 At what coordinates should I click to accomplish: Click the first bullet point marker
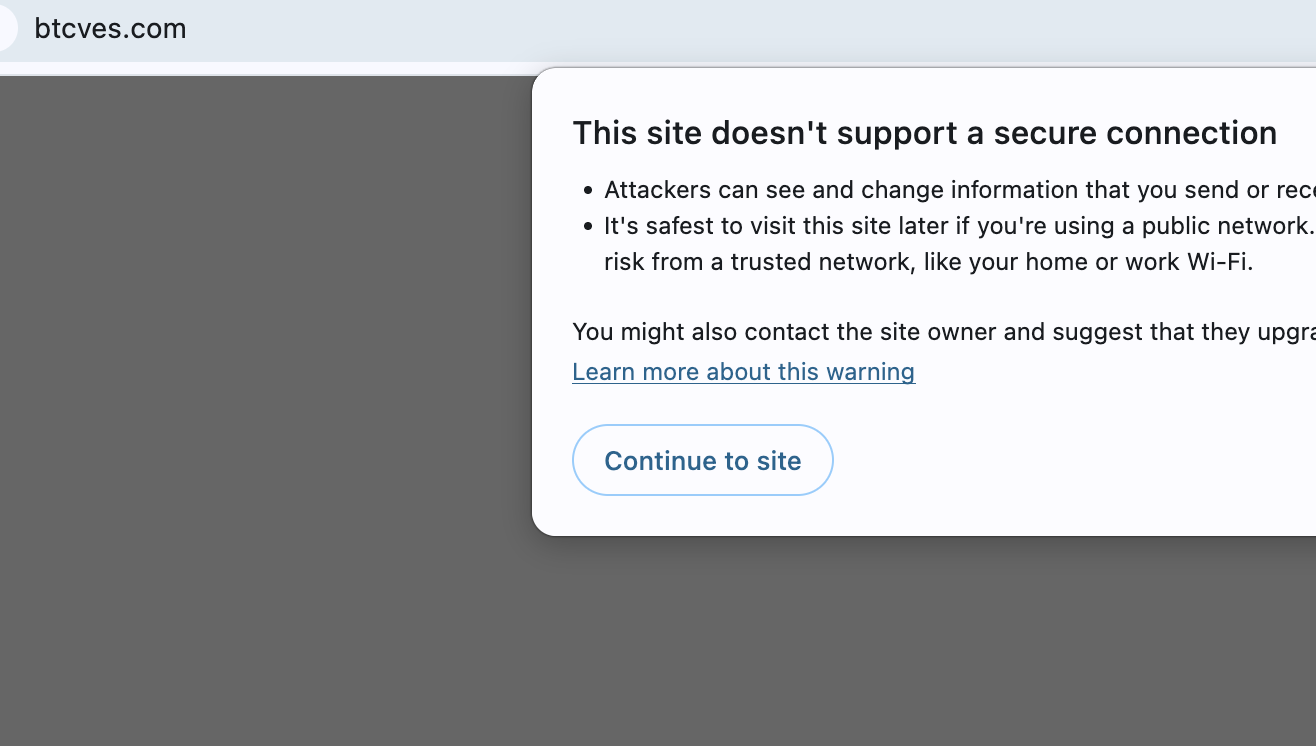pyautogui.click(x=587, y=190)
